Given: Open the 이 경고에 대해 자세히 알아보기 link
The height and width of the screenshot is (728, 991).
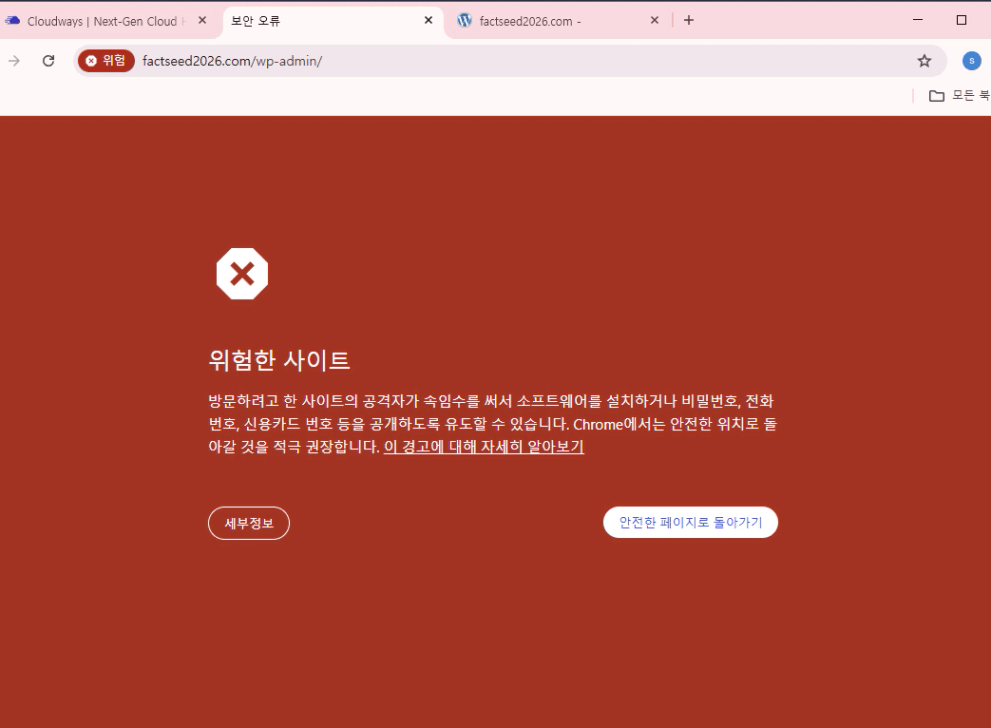Looking at the screenshot, I should click(x=484, y=447).
